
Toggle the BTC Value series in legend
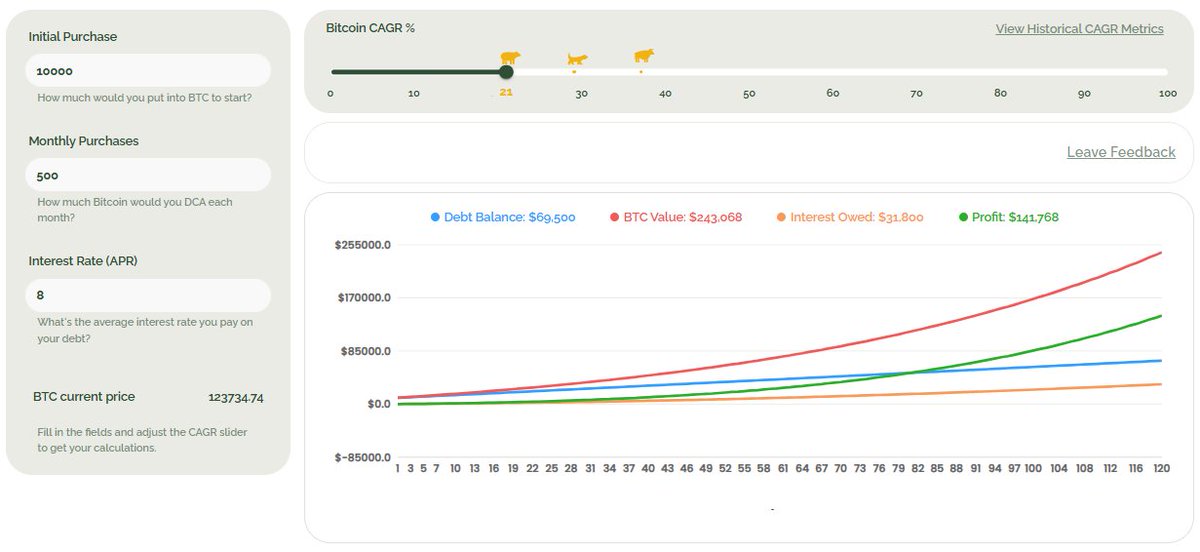675,217
